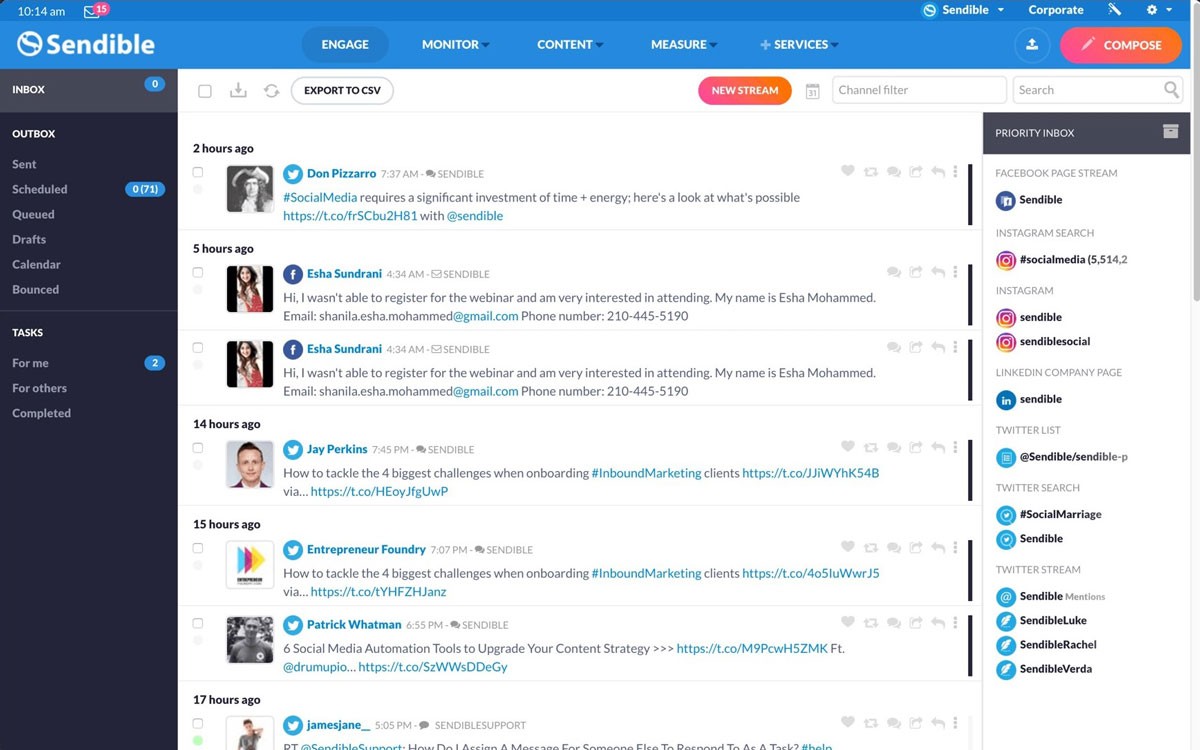Image resolution: width=1200 pixels, height=750 pixels.
Task: Open Inbox in the sidebar
Action: click(89, 89)
